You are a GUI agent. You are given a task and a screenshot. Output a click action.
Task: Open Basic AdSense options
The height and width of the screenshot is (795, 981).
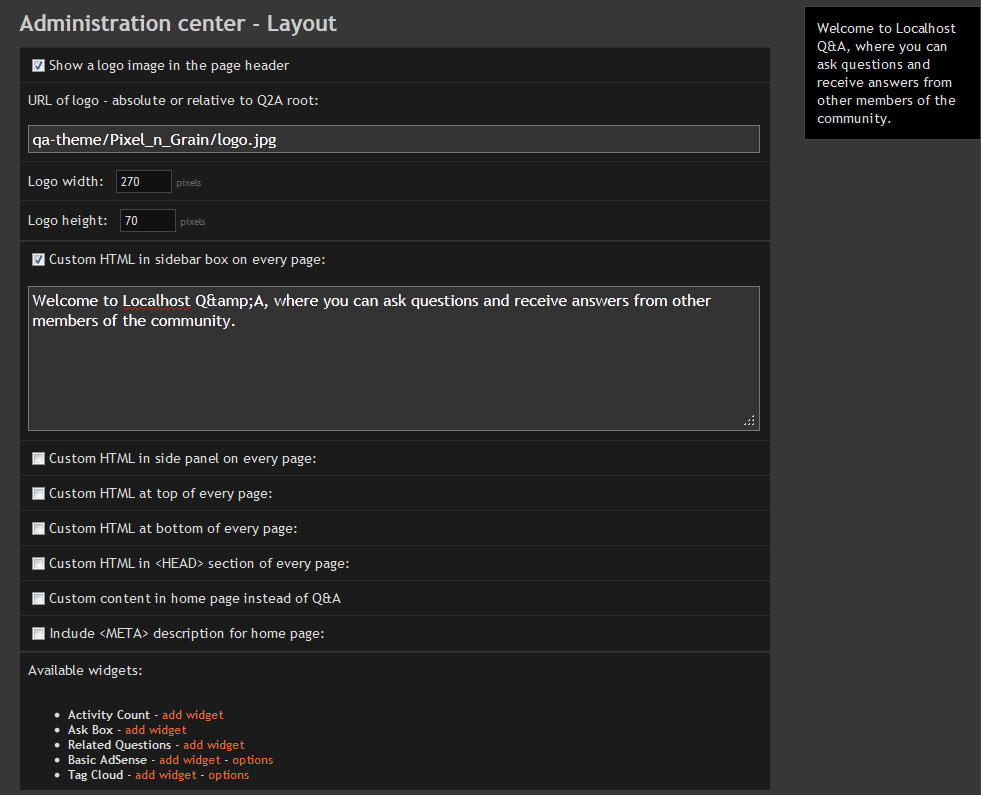253,760
